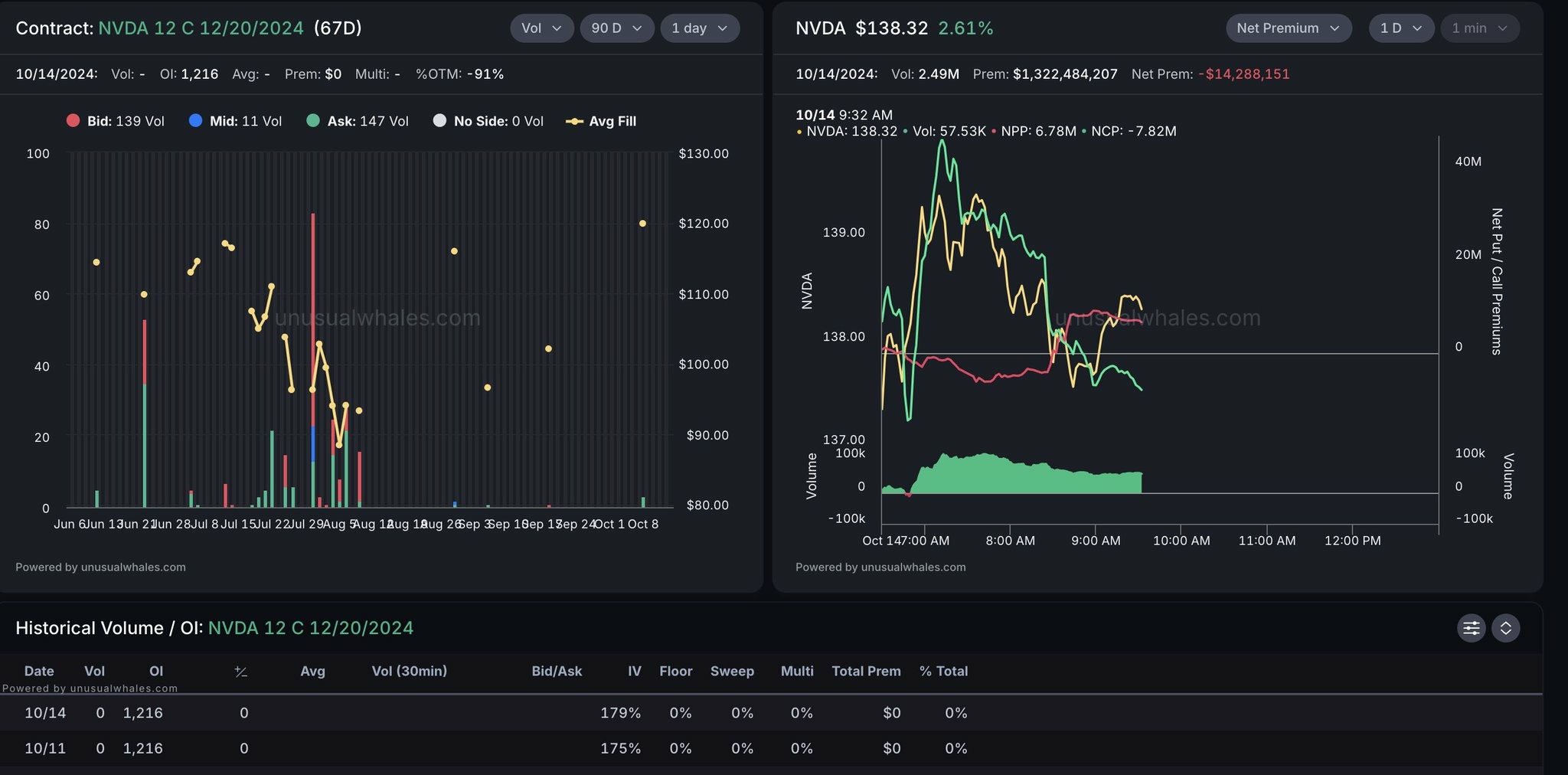This screenshot has width=1568, height=775.
Task: Sort table by Bid/Ask column
Action: [557, 671]
